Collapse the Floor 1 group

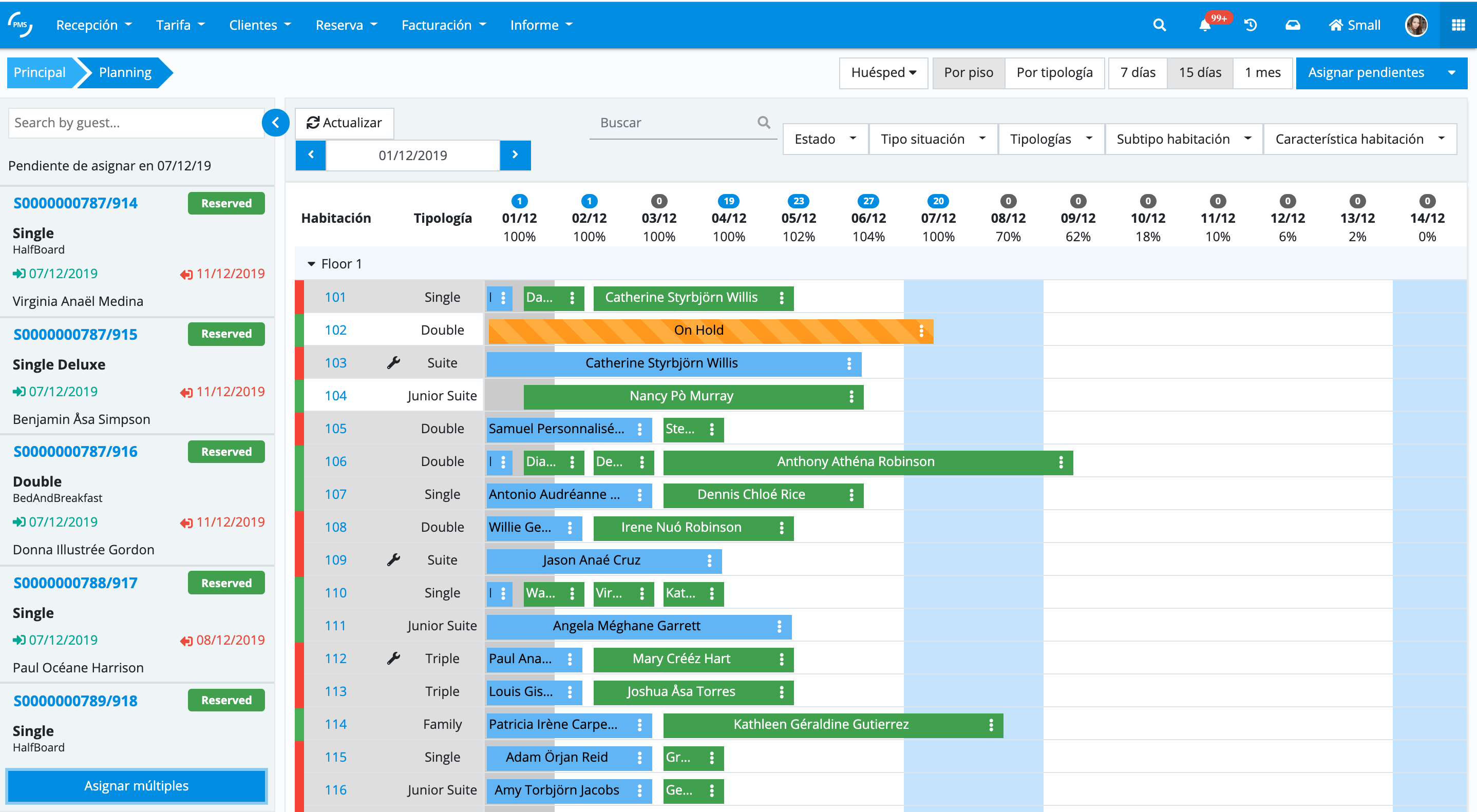311,264
